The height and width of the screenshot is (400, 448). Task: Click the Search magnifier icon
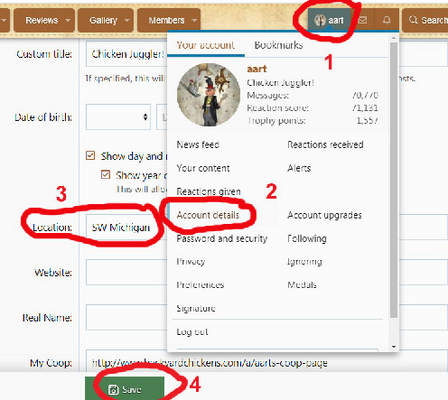pos(413,20)
